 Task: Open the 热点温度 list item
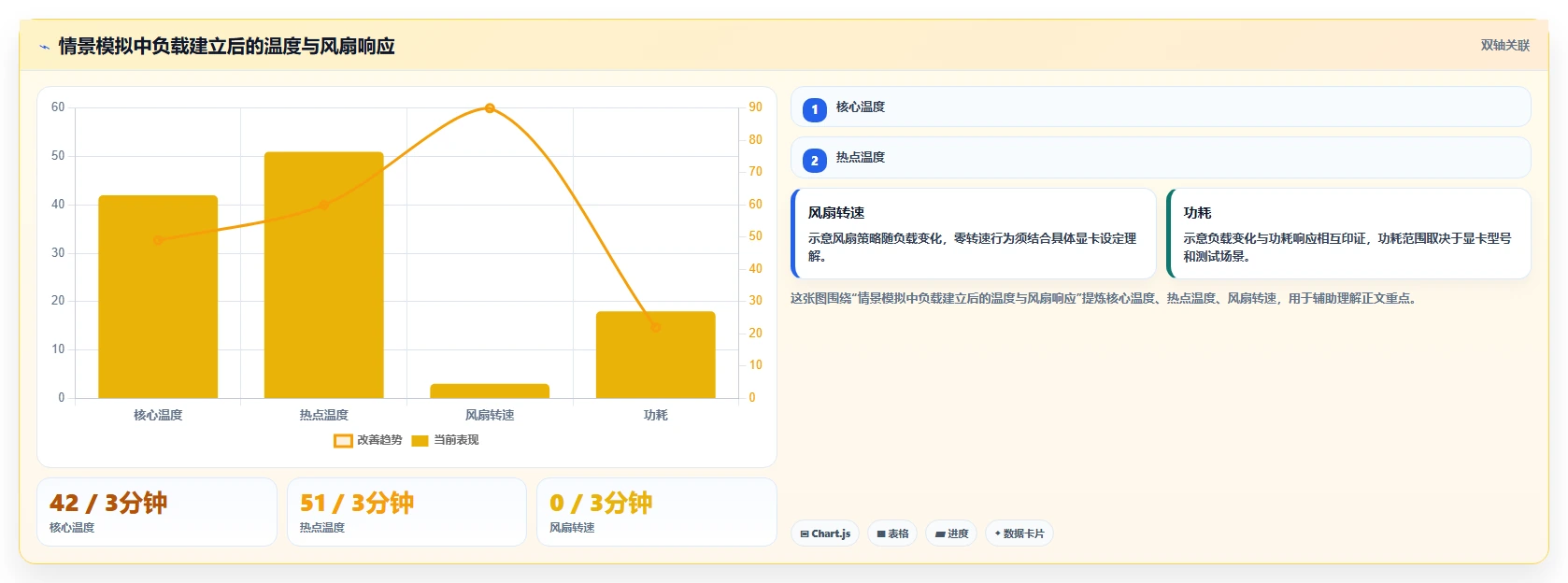(1161, 157)
